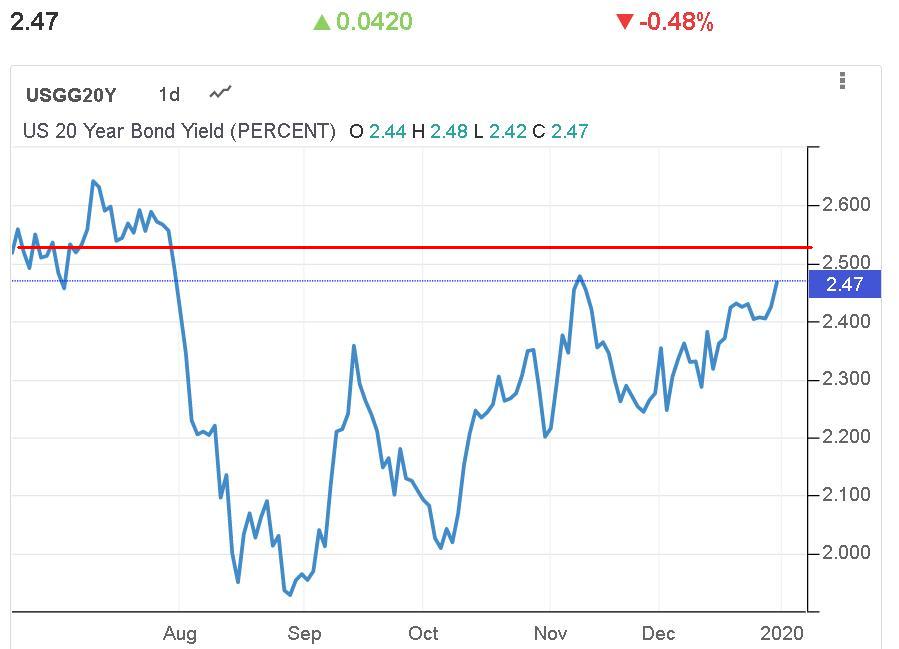Image resolution: width=899 pixels, height=649 pixels.
Task: Click the green up triangle indicator
Action: (x=321, y=22)
